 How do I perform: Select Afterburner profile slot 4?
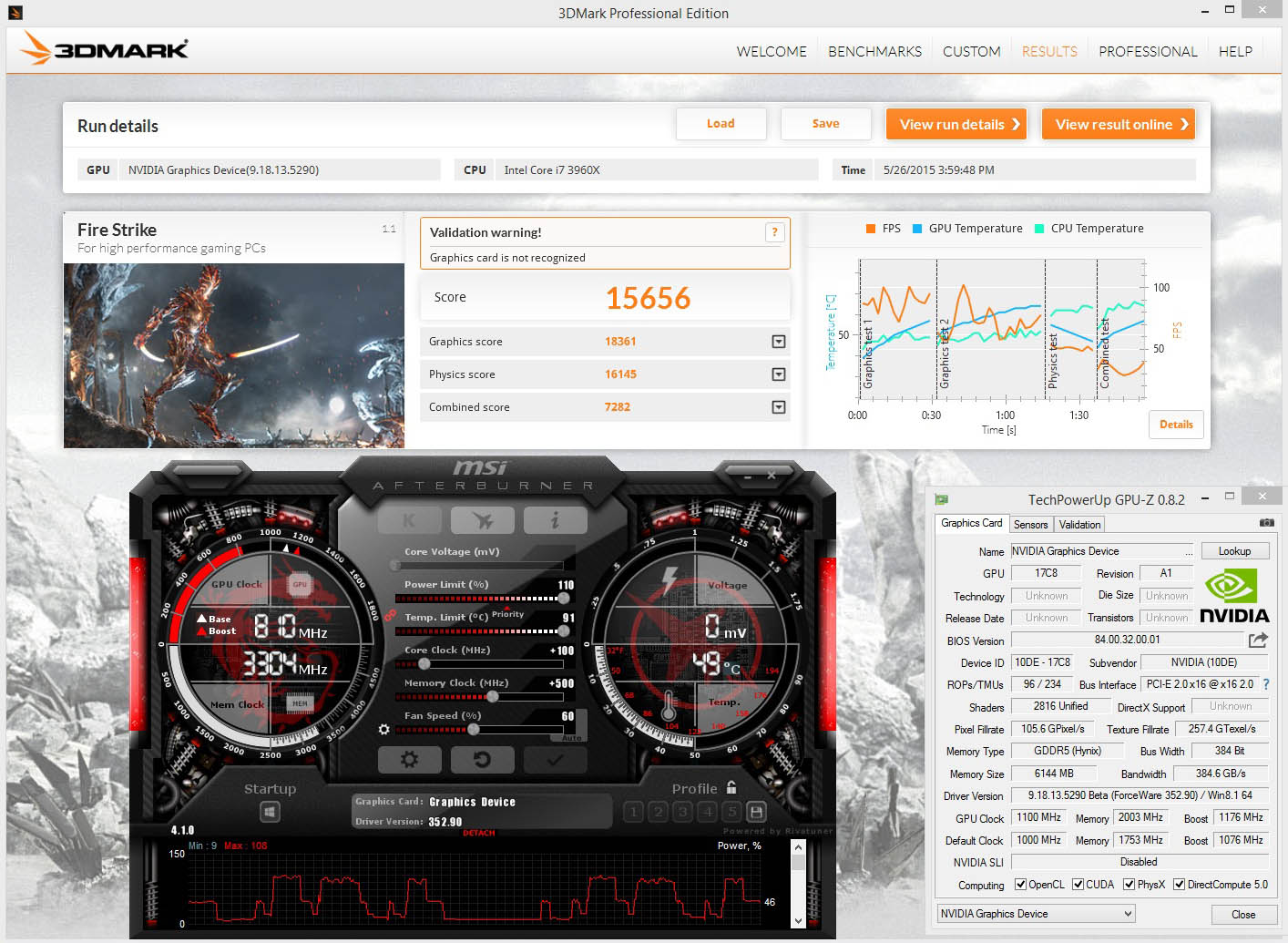(707, 811)
